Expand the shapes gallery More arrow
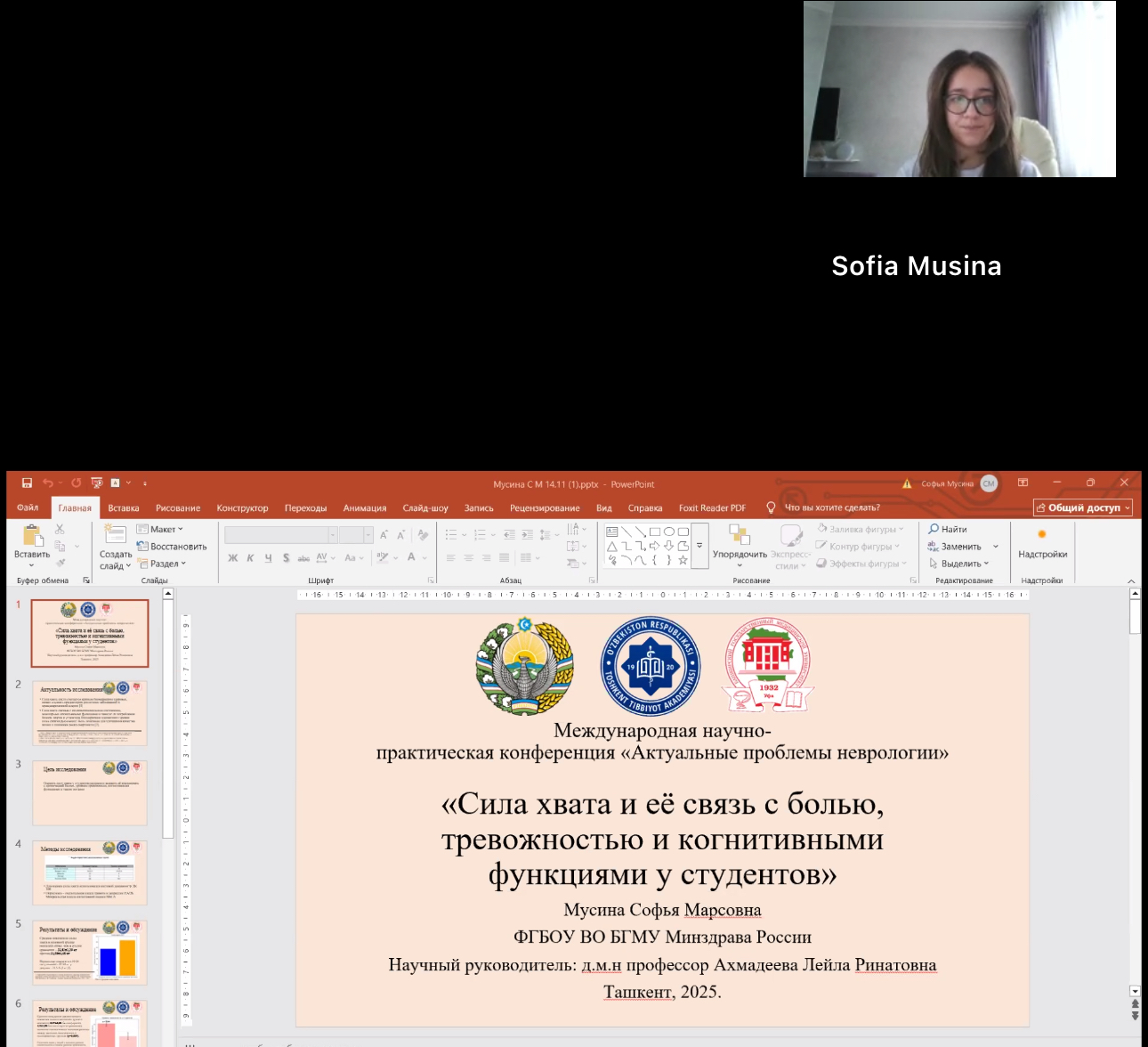 point(699,546)
